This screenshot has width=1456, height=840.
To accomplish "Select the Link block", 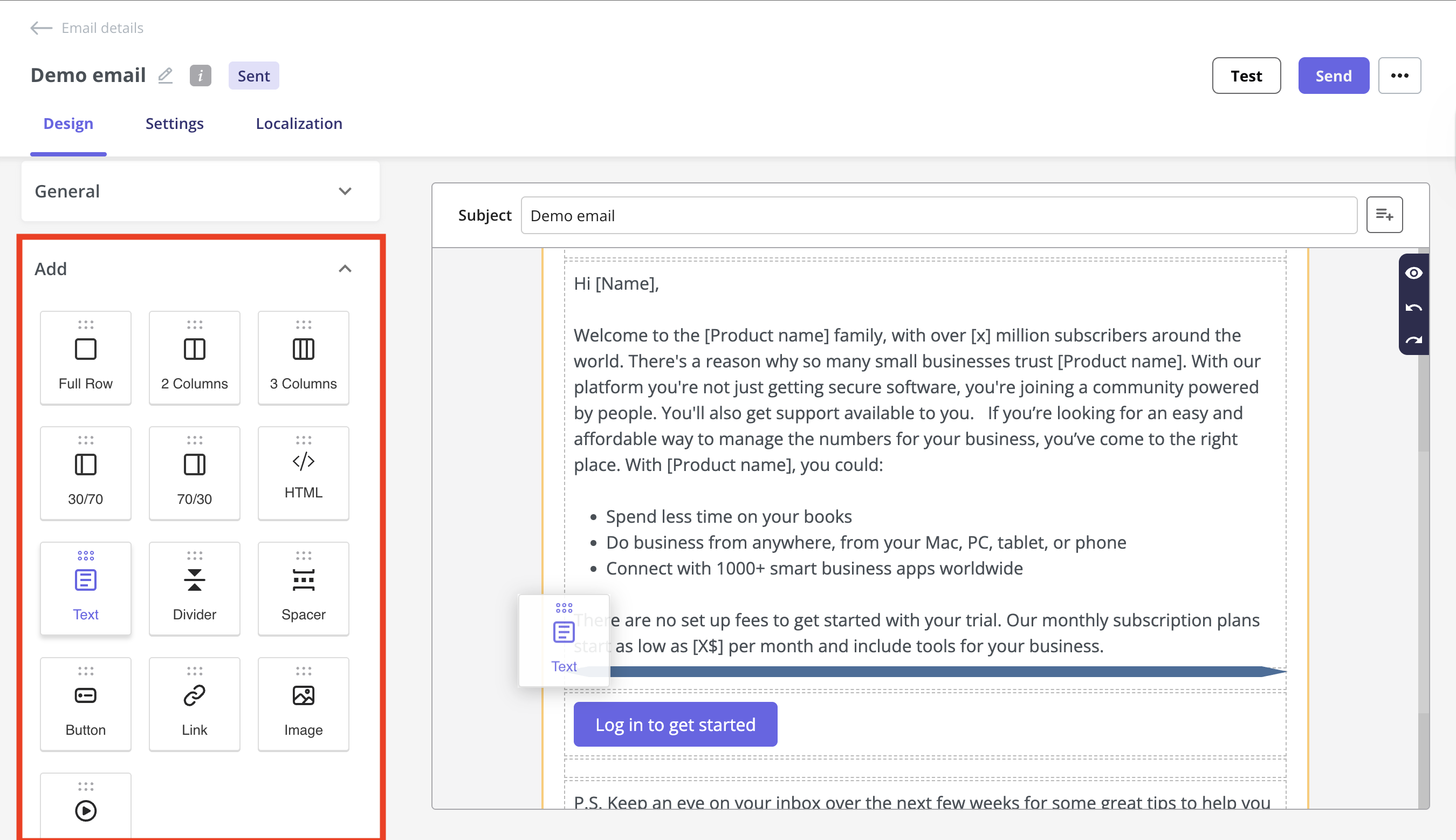I will 194,704.
